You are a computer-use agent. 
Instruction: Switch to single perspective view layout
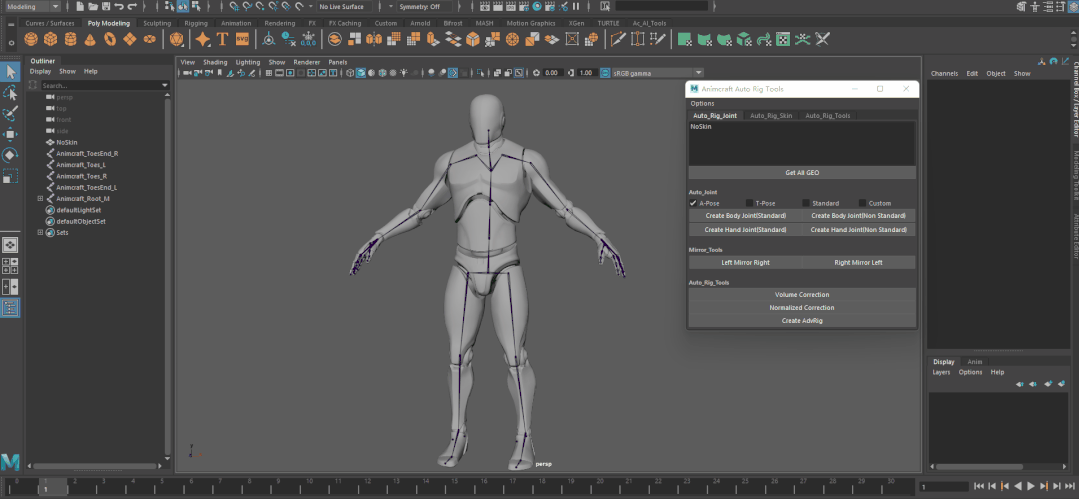click(10, 245)
